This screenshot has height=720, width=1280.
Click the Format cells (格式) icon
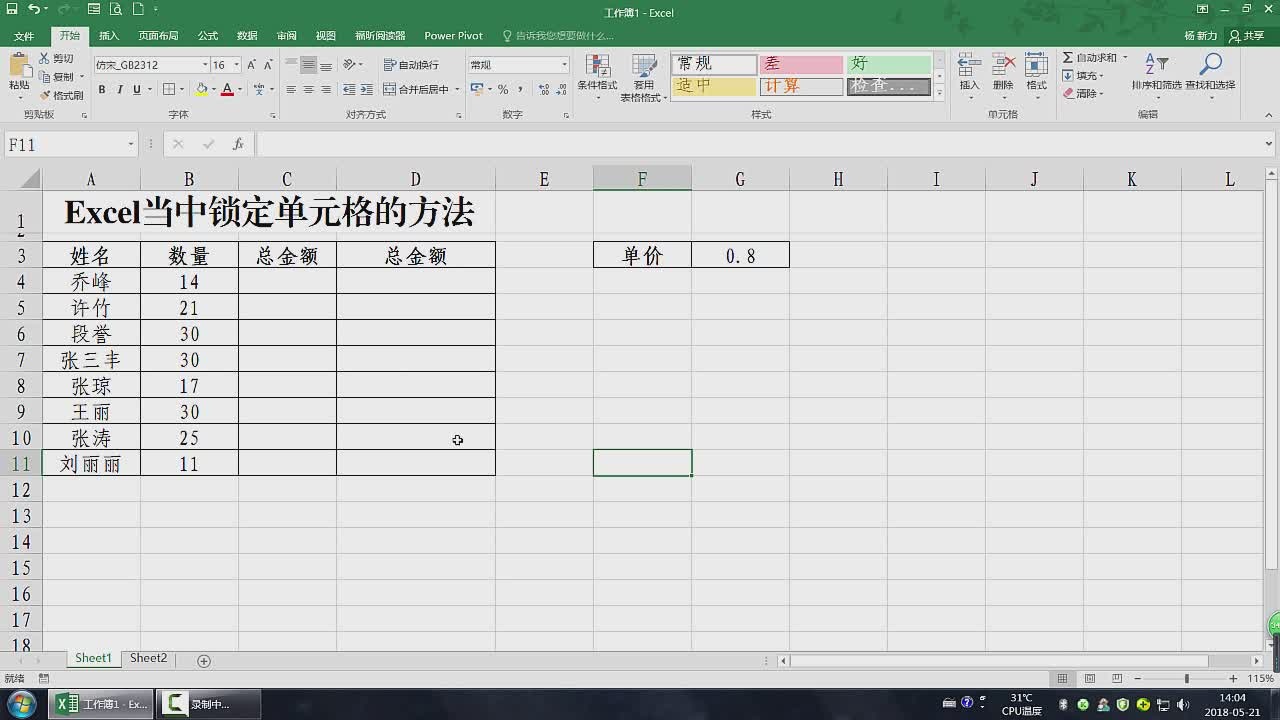tap(1036, 65)
